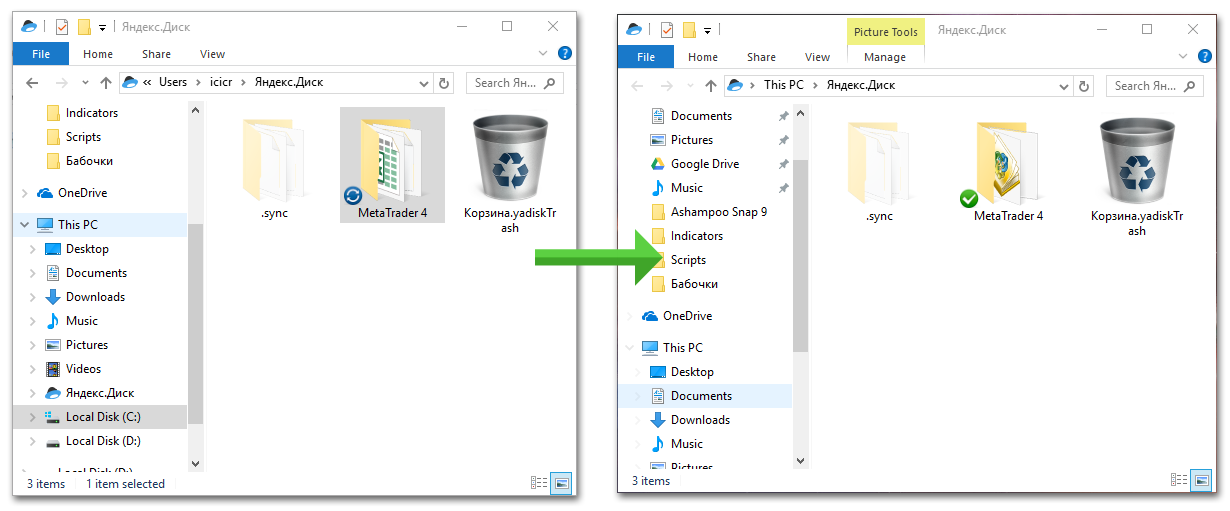Switch to details view in left window status bar
The width and height of the screenshot is (1230, 511).
pyautogui.click(x=540, y=483)
